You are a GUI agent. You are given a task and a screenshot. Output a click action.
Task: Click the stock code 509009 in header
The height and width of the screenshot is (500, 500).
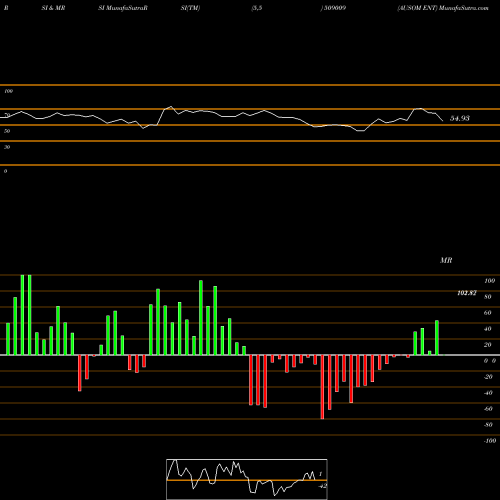pos(334,8)
